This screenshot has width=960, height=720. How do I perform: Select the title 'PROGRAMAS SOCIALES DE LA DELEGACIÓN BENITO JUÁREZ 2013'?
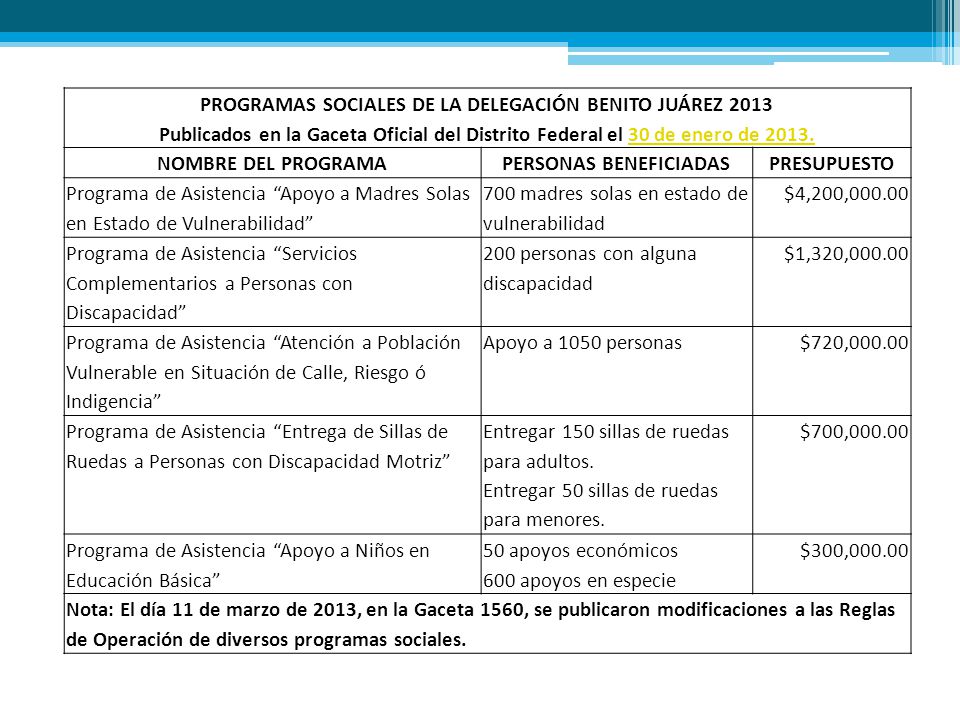[486, 105]
